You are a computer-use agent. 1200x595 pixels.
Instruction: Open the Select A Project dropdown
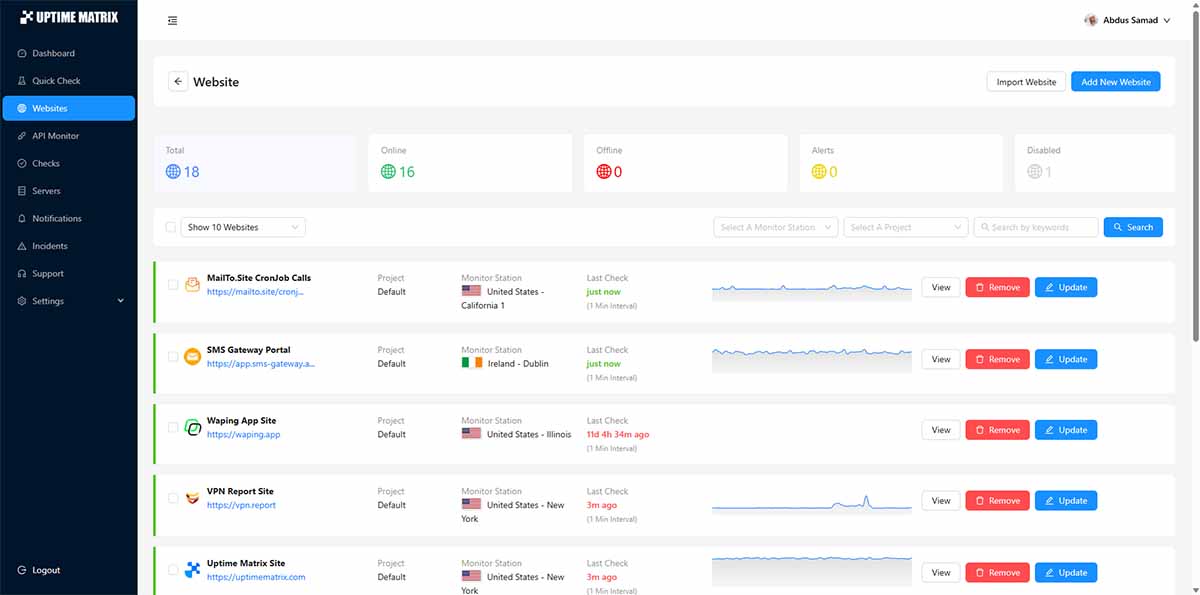tap(906, 227)
